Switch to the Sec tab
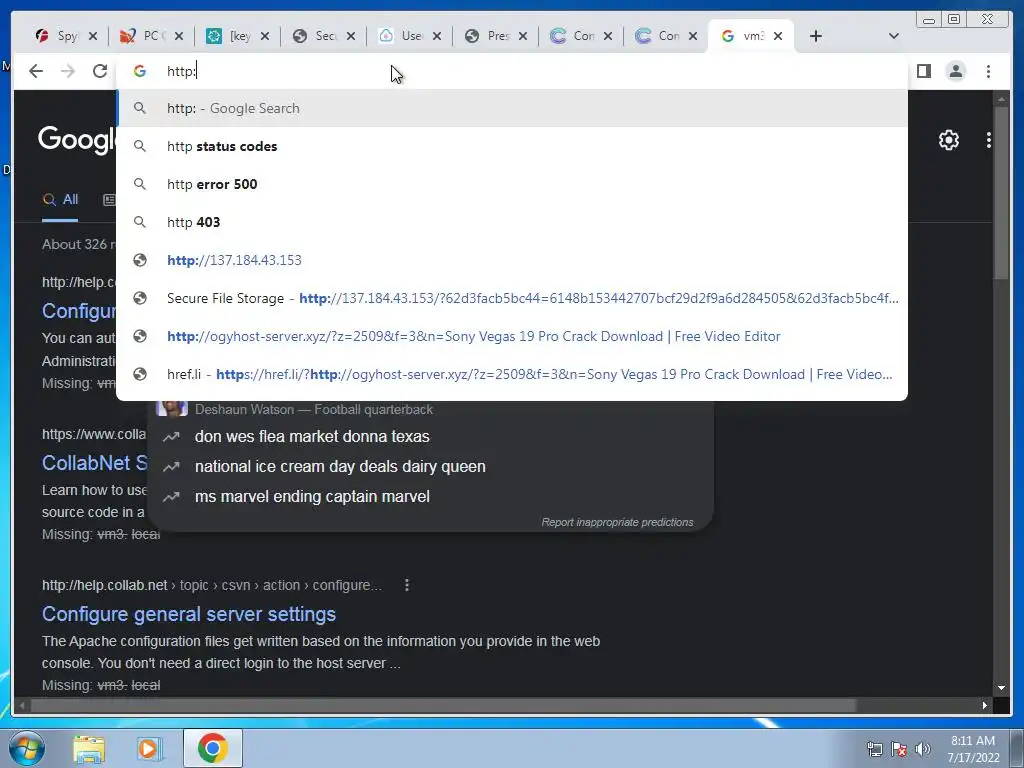Image resolution: width=1024 pixels, height=768 pixels. pyautogui.click(x=316, y=36)
